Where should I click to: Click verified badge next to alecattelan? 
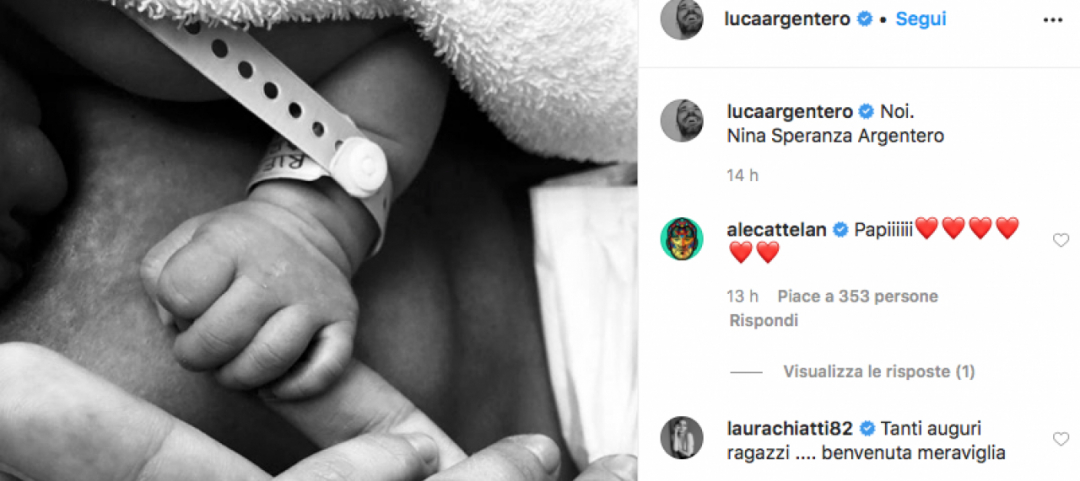840,230
